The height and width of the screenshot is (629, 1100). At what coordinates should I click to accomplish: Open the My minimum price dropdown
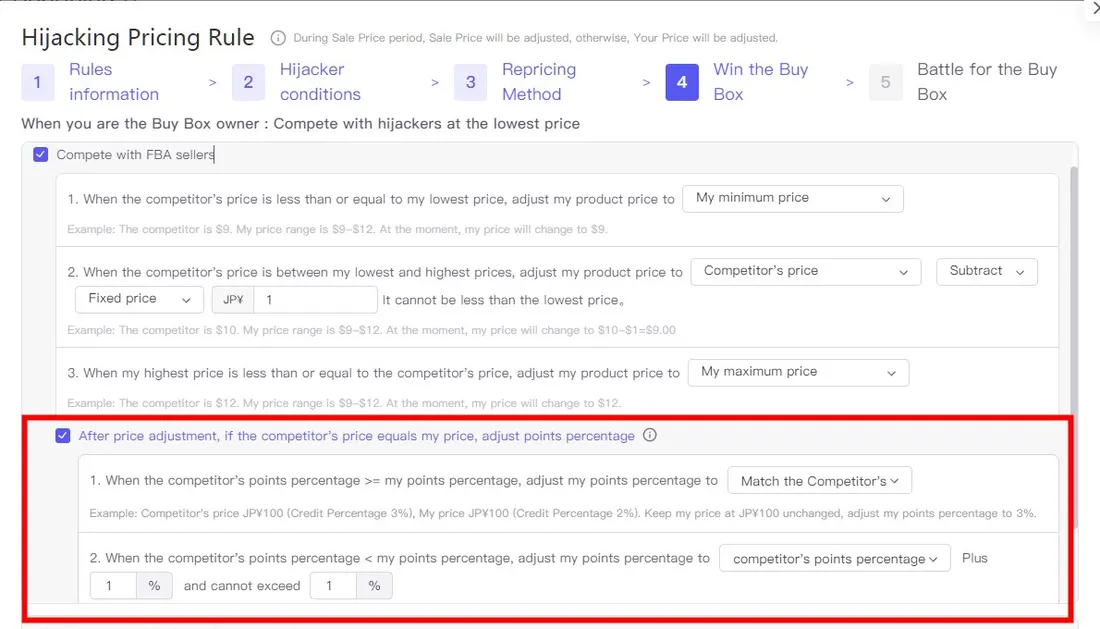coord(792,199)
